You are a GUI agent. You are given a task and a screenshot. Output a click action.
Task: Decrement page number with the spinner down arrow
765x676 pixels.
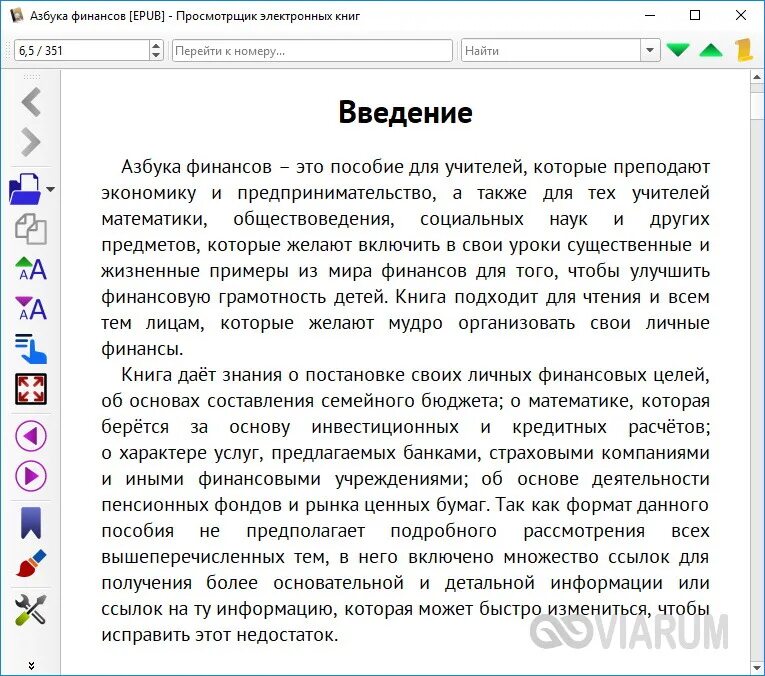click(x=156, y=56)
